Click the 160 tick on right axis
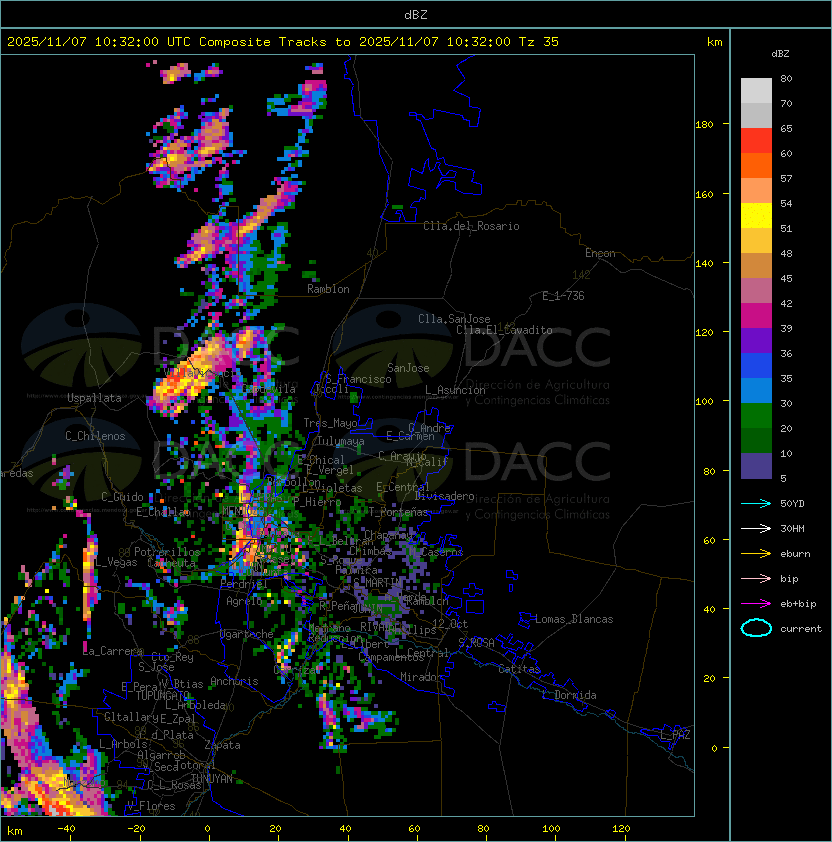 [704, 194]
